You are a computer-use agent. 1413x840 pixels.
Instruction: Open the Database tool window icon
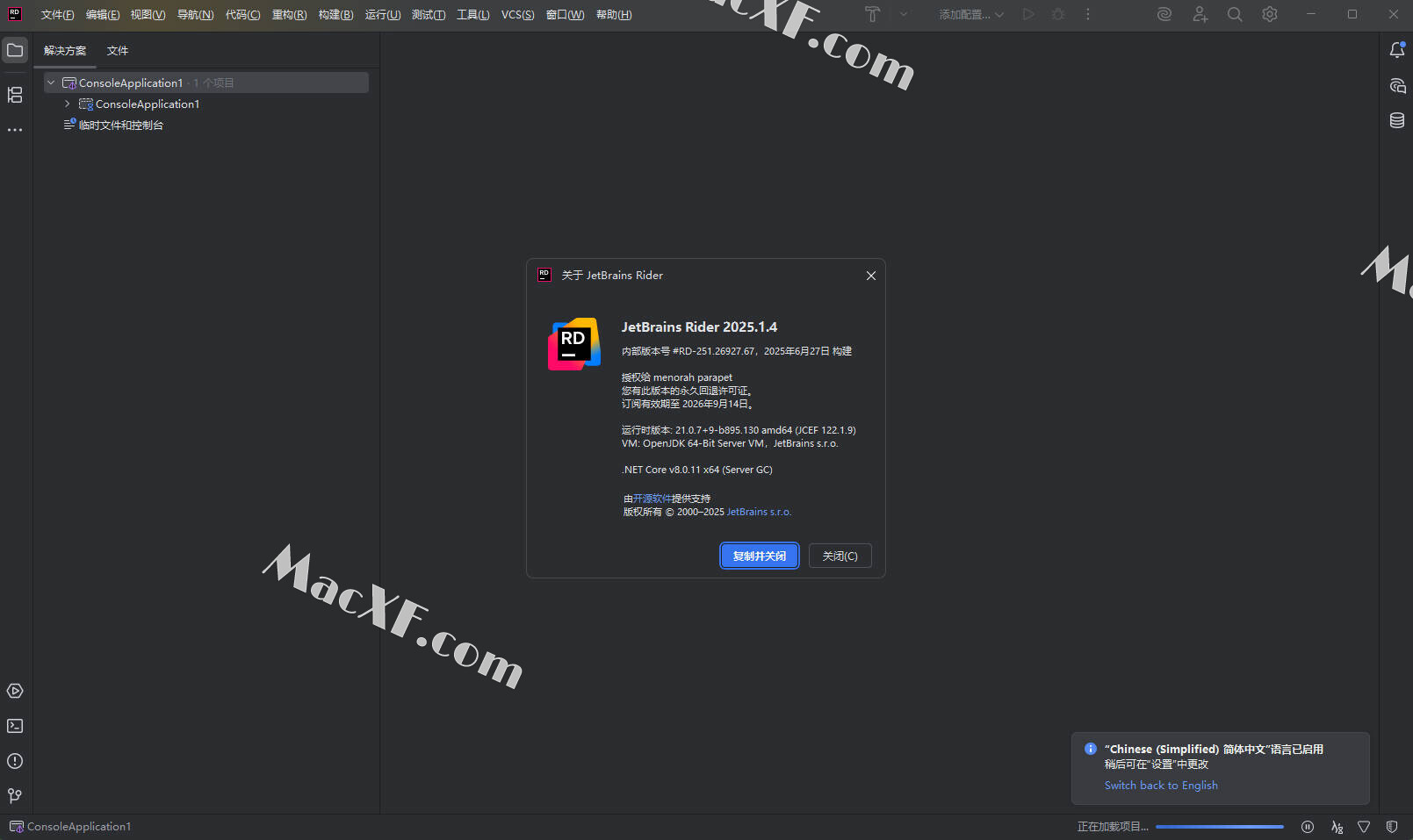(1397, 120)
